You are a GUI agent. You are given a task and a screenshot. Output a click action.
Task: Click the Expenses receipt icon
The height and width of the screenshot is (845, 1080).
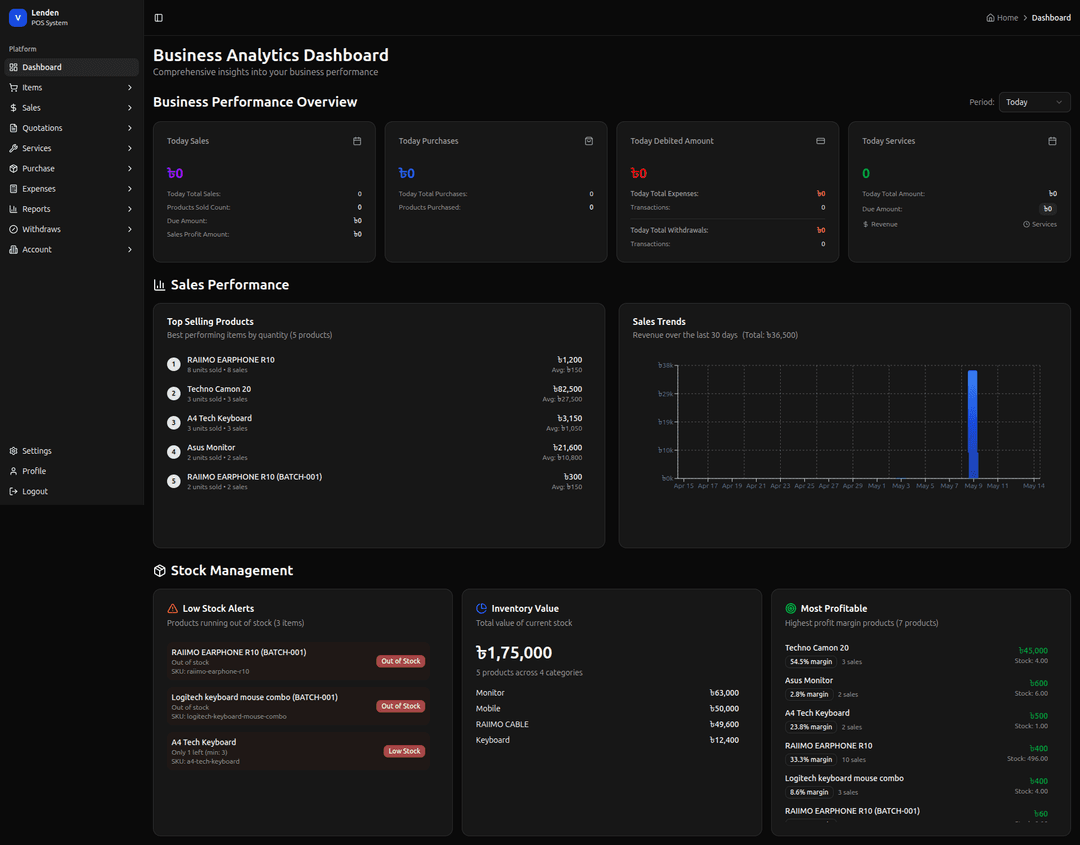coord(14,189)
